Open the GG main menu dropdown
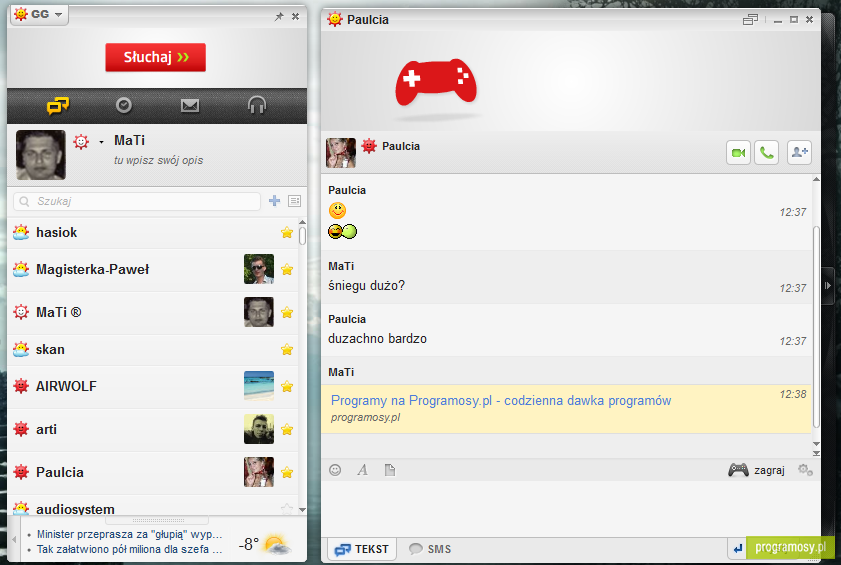Screen dimensions: 841x565 [39, 14]
